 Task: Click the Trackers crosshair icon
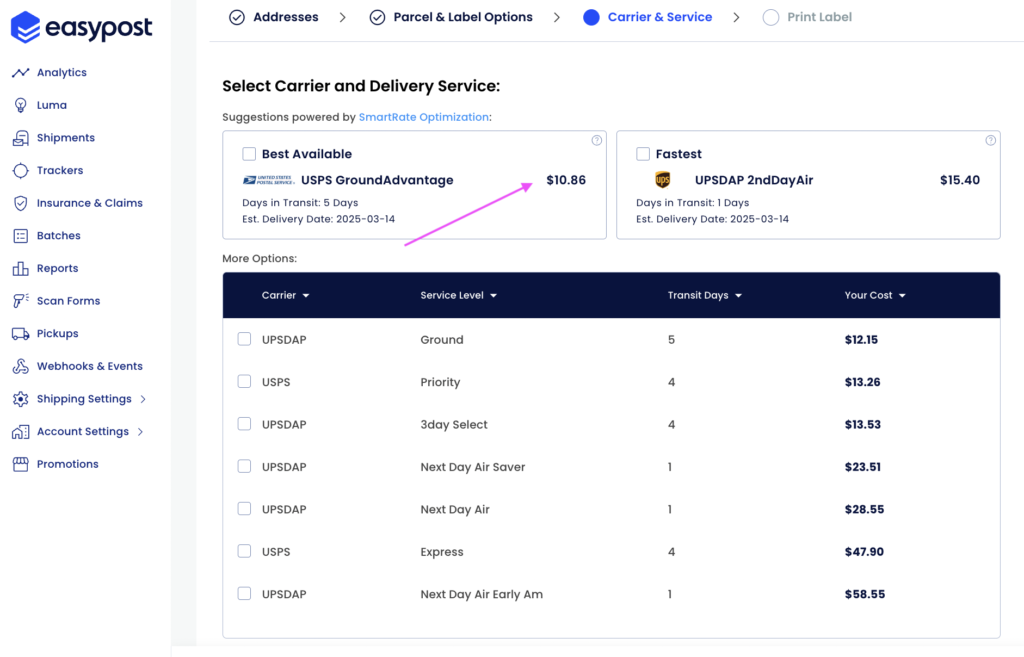coord(20,171)
